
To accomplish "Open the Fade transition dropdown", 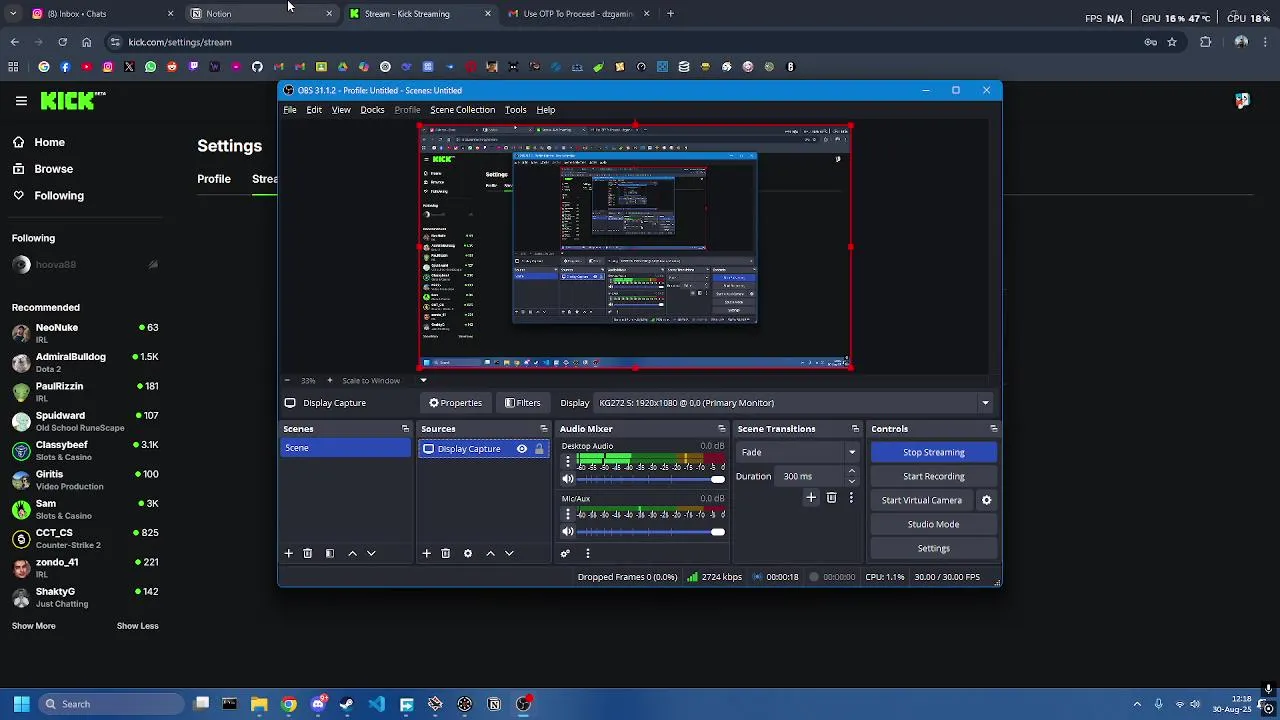I will click(x=798, y=452).
